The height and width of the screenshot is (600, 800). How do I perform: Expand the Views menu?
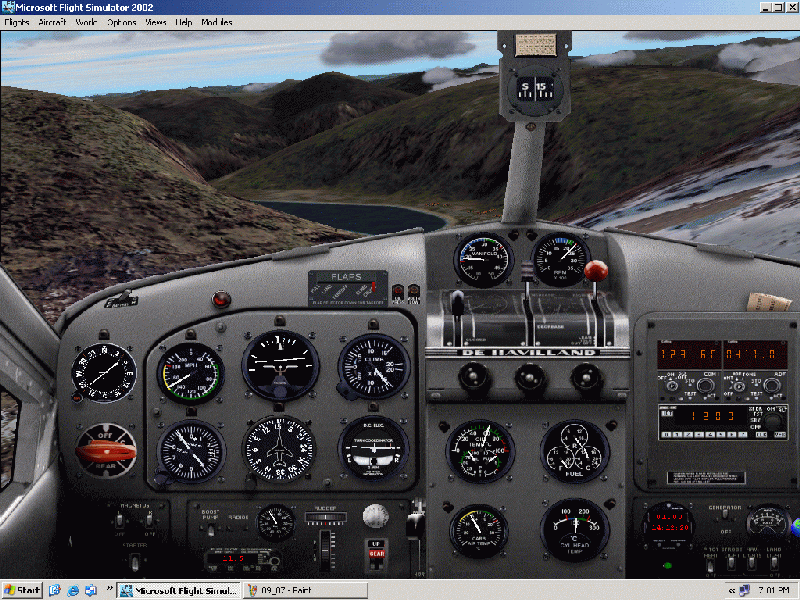point(155,22)
